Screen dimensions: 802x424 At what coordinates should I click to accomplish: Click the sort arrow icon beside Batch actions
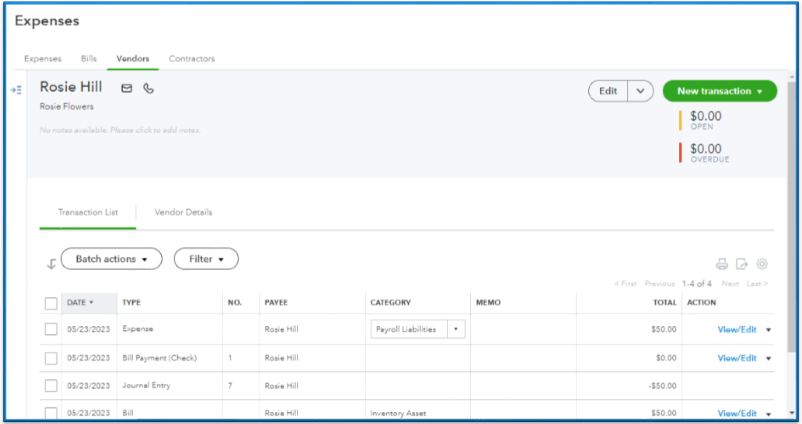point(51,264)
